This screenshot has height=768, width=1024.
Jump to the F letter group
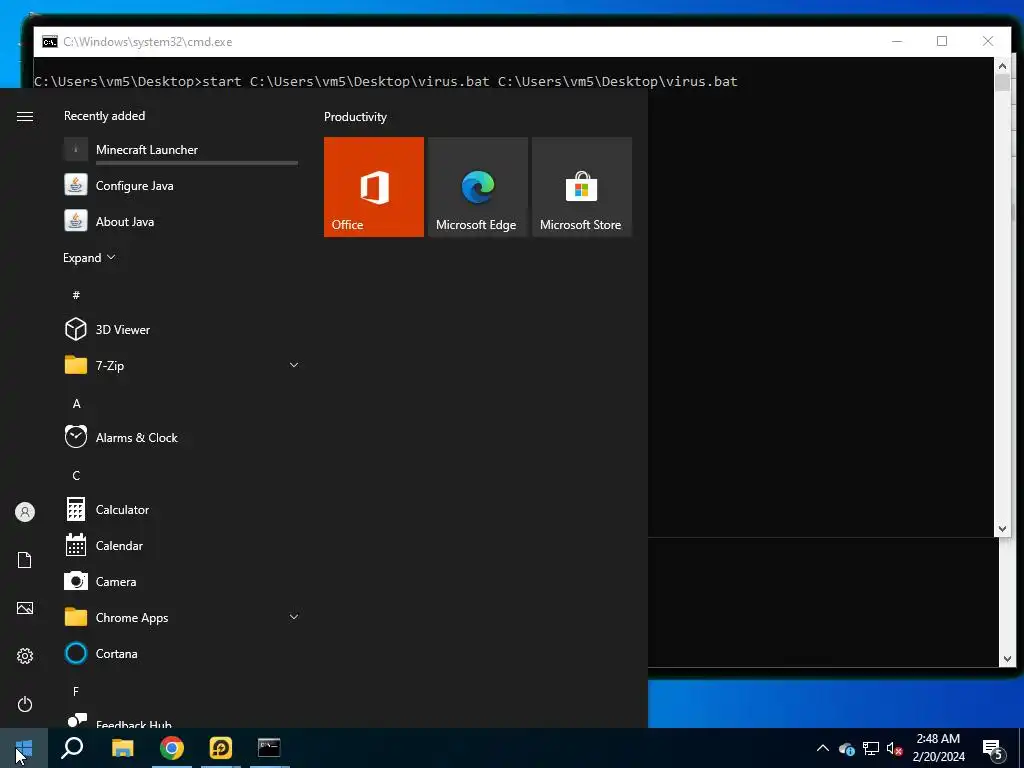(76, 691)
